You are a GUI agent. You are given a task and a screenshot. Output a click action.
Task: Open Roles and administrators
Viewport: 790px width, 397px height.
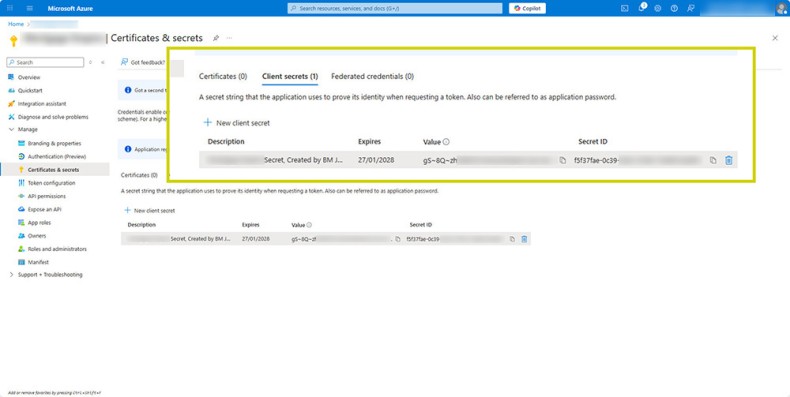(57, 249)
